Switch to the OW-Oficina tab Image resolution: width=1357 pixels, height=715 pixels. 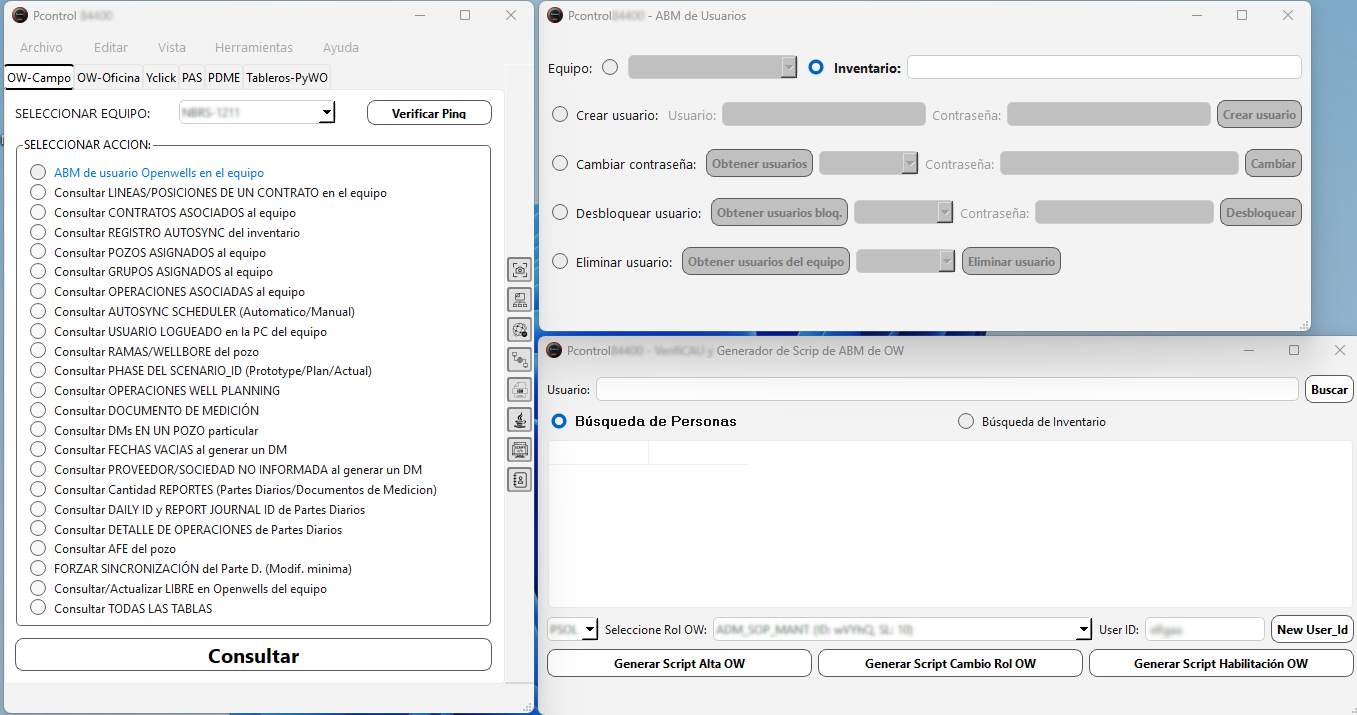coord(108,78)
